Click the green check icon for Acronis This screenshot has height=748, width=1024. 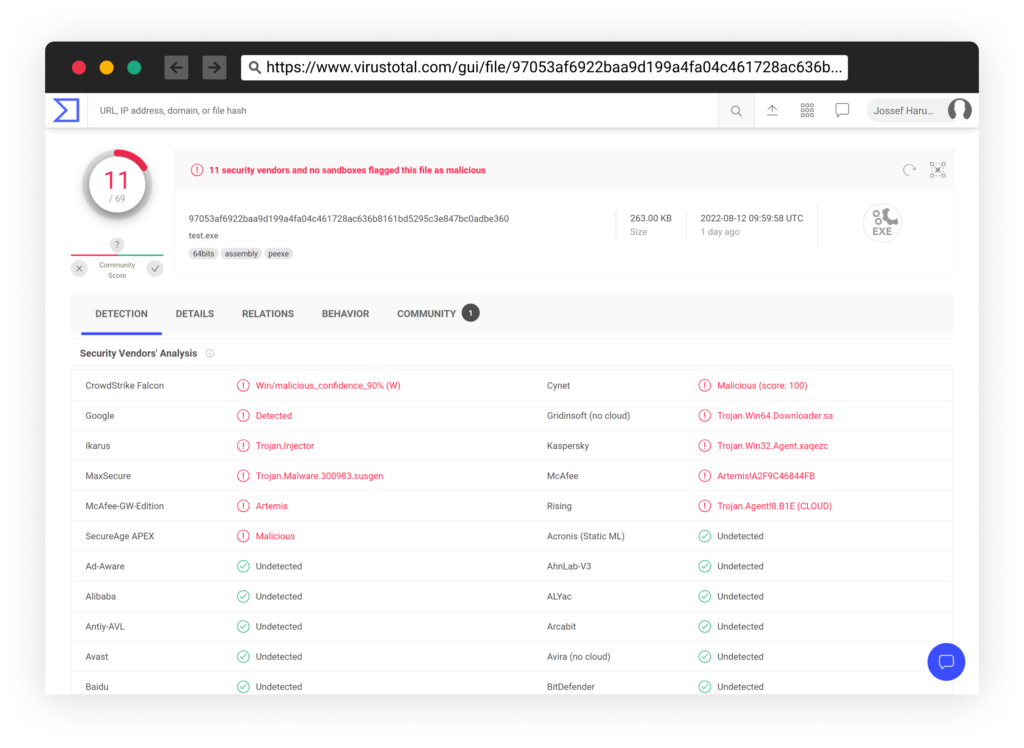(x=705, y=536)
